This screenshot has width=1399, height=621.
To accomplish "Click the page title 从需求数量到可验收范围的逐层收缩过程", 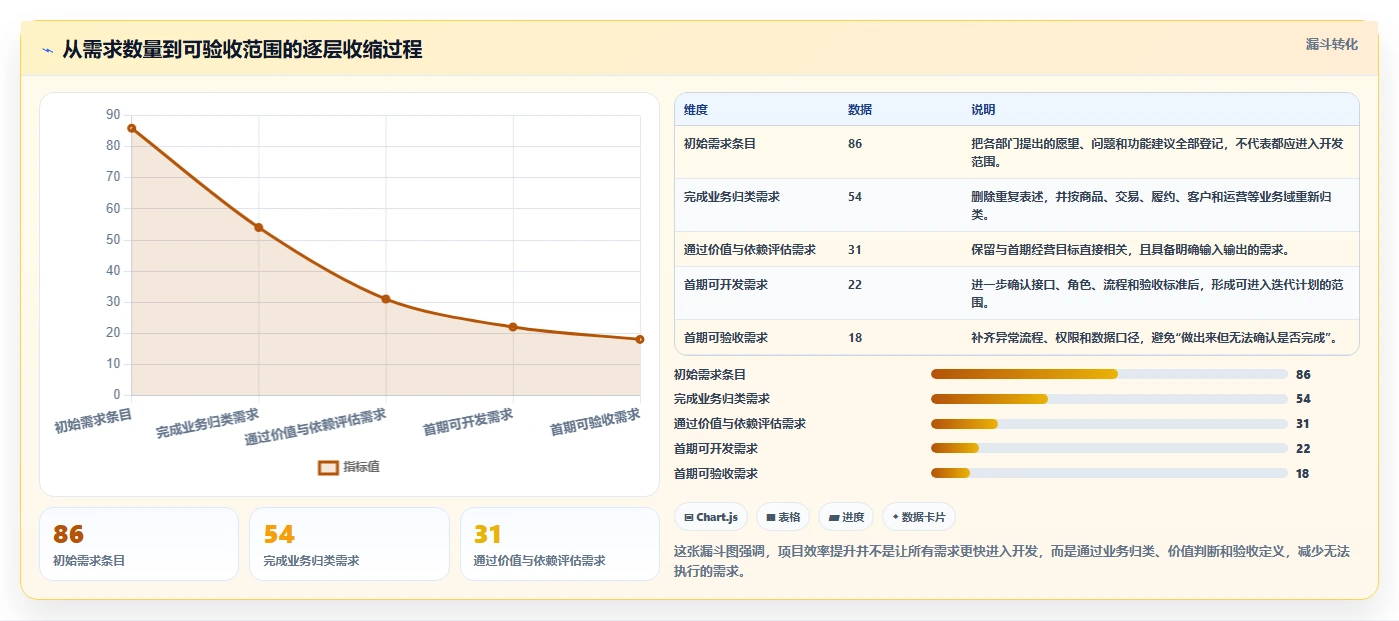I will click(x=242, y=50).
